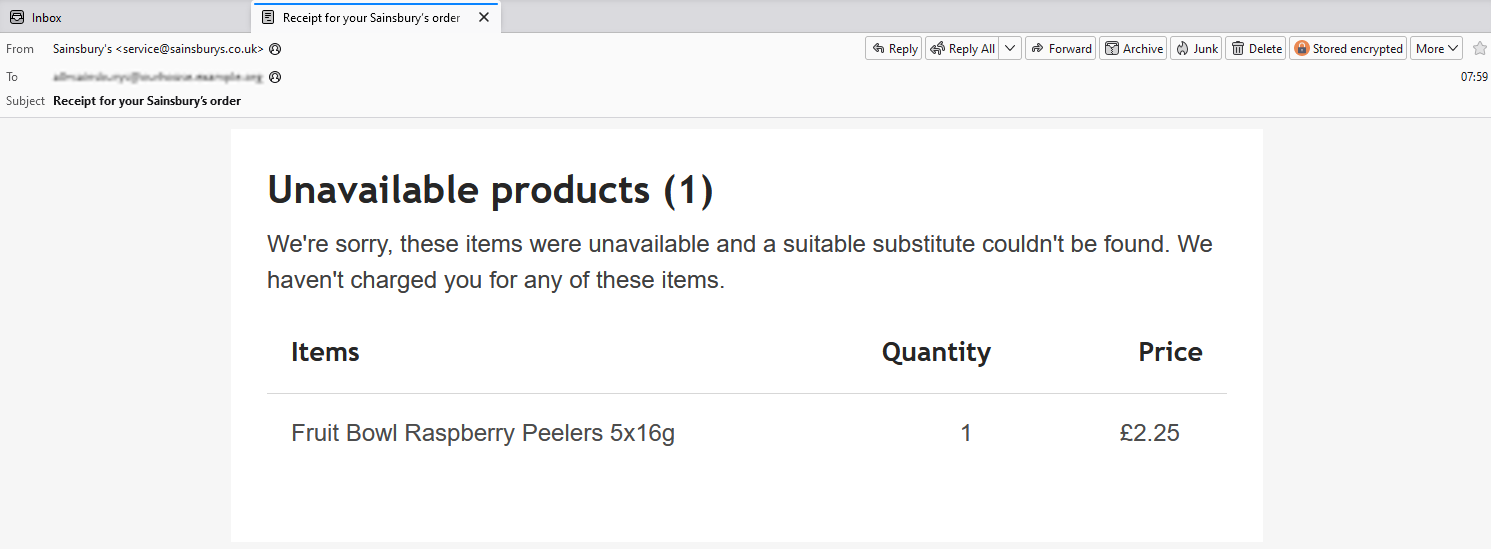This screenshot has height=549, width=1491.
Task: Click the Inbox tab icon
Action: 17,18
